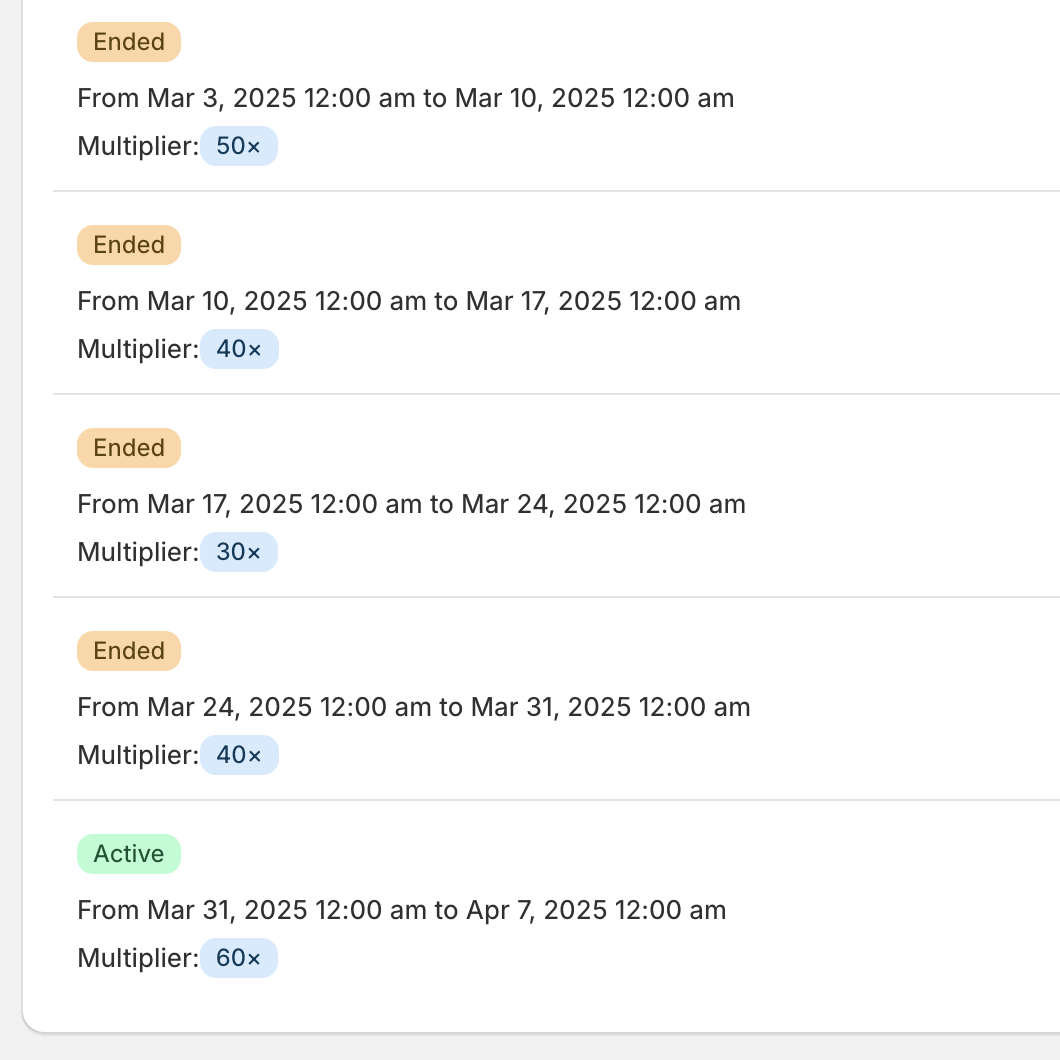Image resolution: width=1060 pixels, height=1060 pixels.
Task: Click the Multiplier label beside 60×
Action: pyautogui.click(x=138, y=959)
